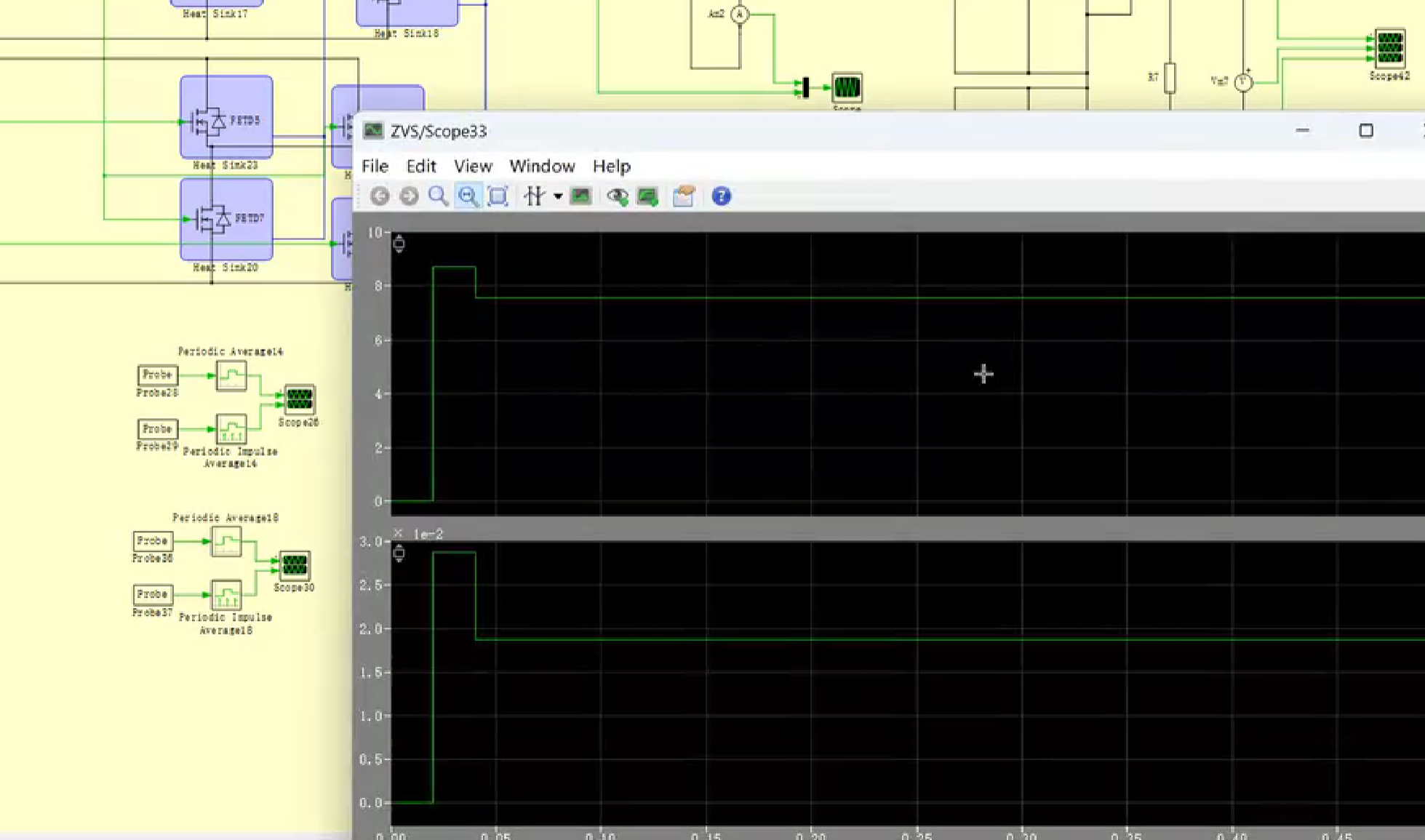Open the cursors dropdown arrow

[x=558, y=196]
